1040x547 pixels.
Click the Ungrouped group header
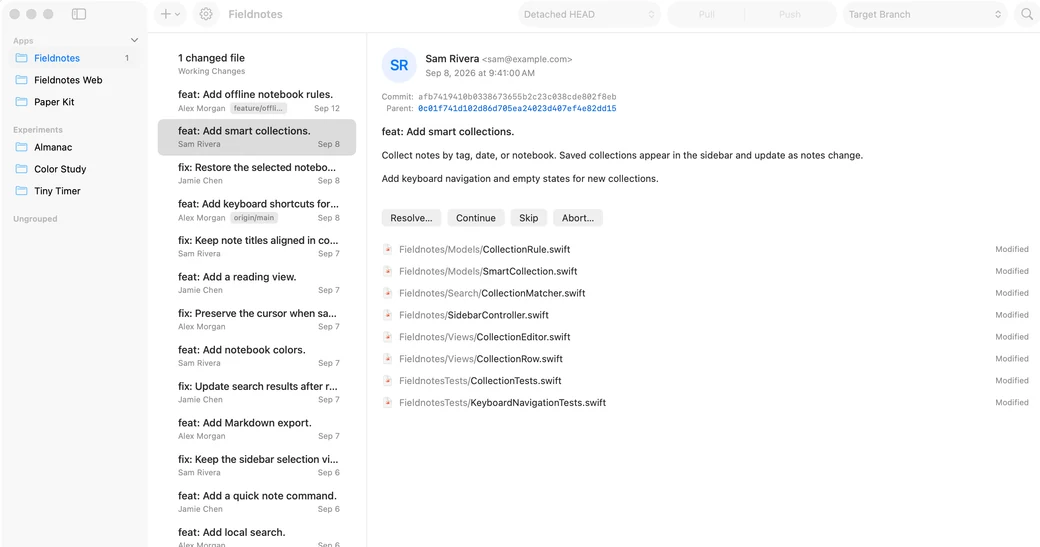35,219
